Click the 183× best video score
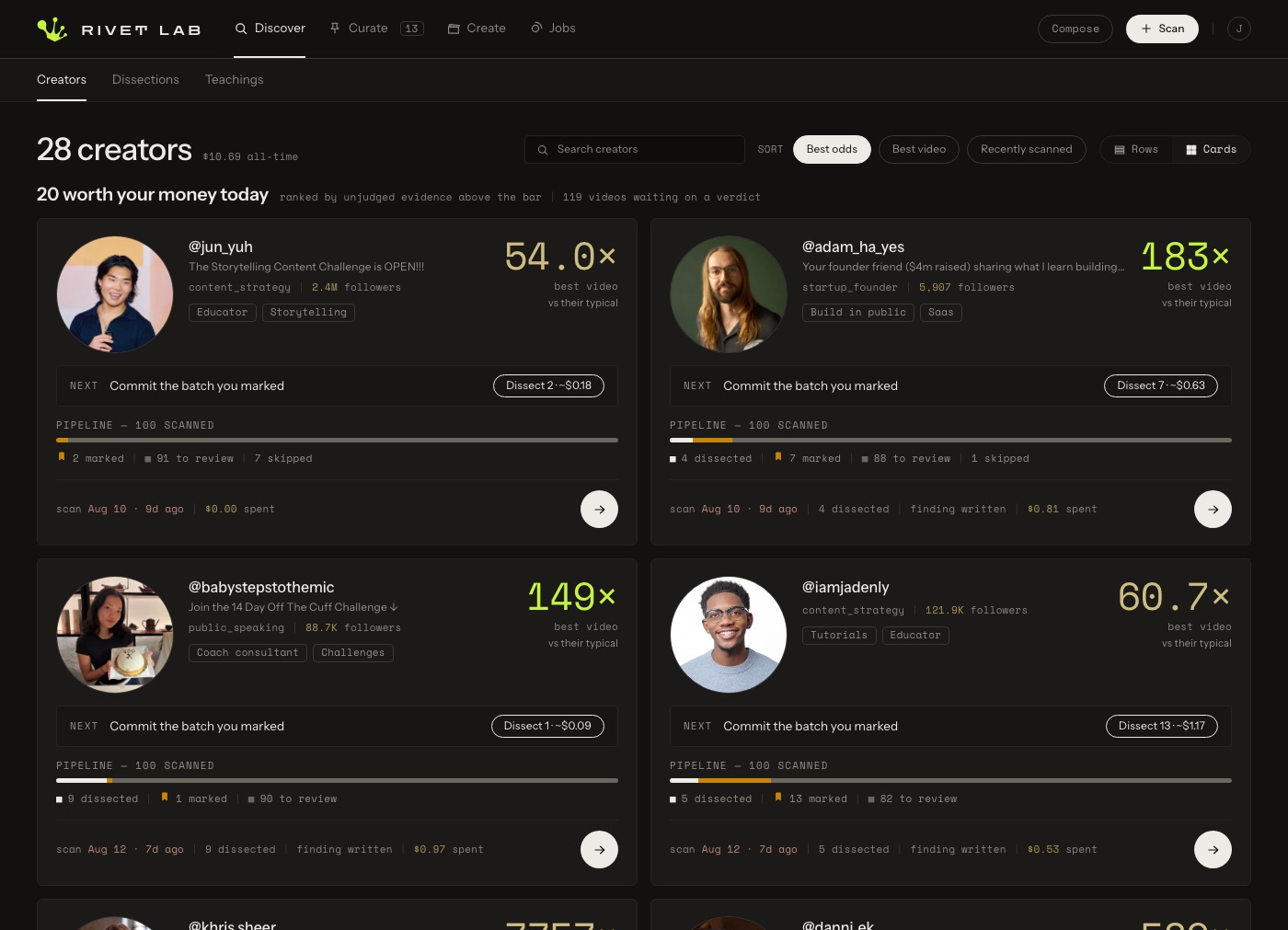This screenshot has width=1288, height=930. pos(1185,258)
